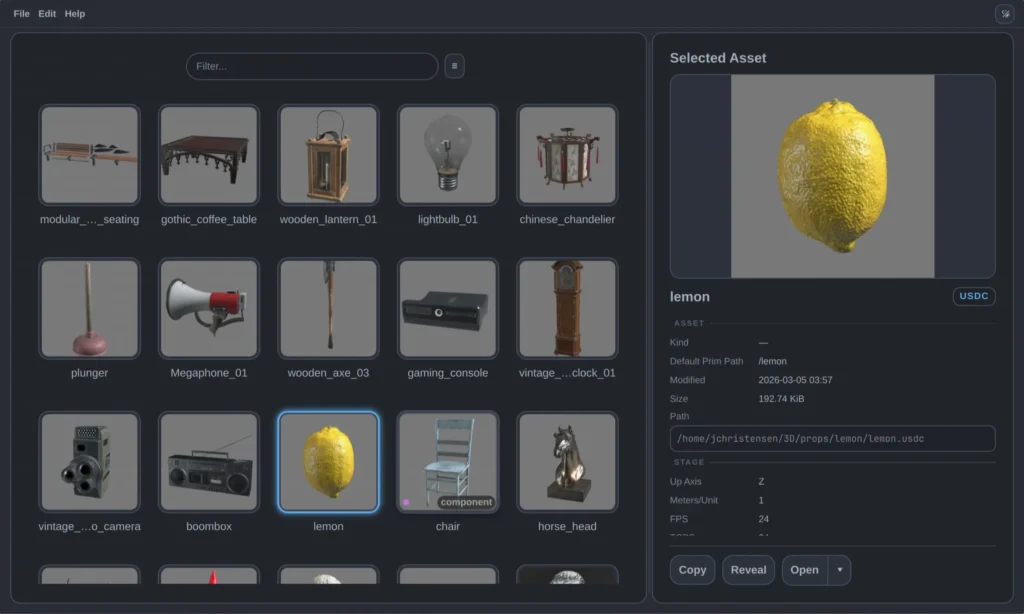This screenshot has width=1024, height=614.
Task: Open the File menu
Action: (21, 14)
